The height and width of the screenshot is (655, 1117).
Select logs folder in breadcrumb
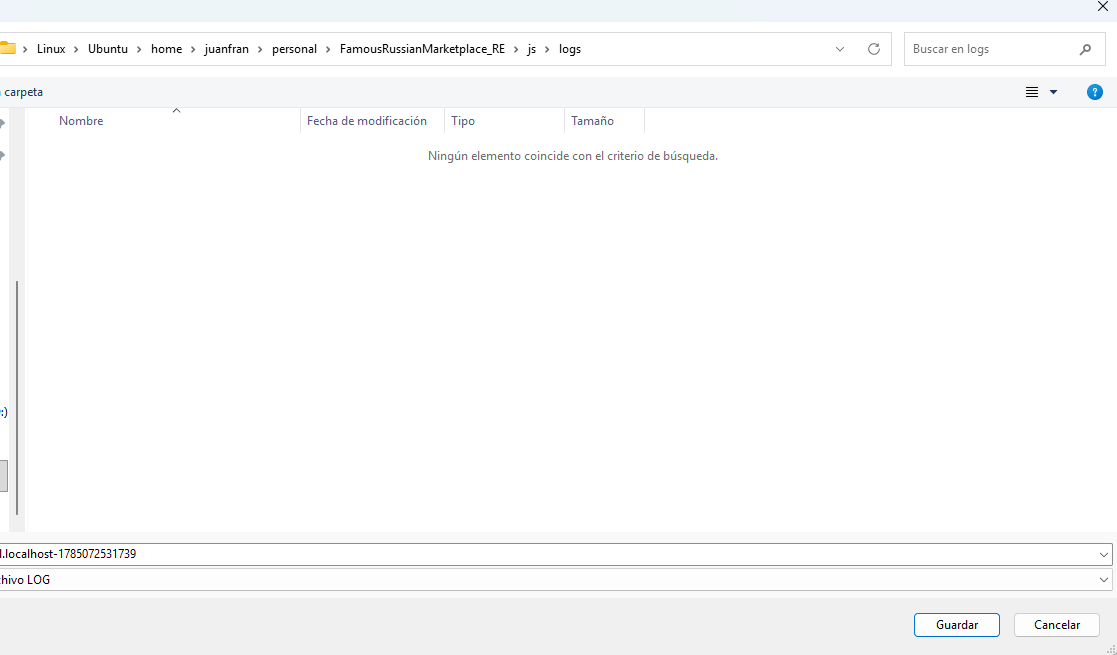[x=570, y=49]
